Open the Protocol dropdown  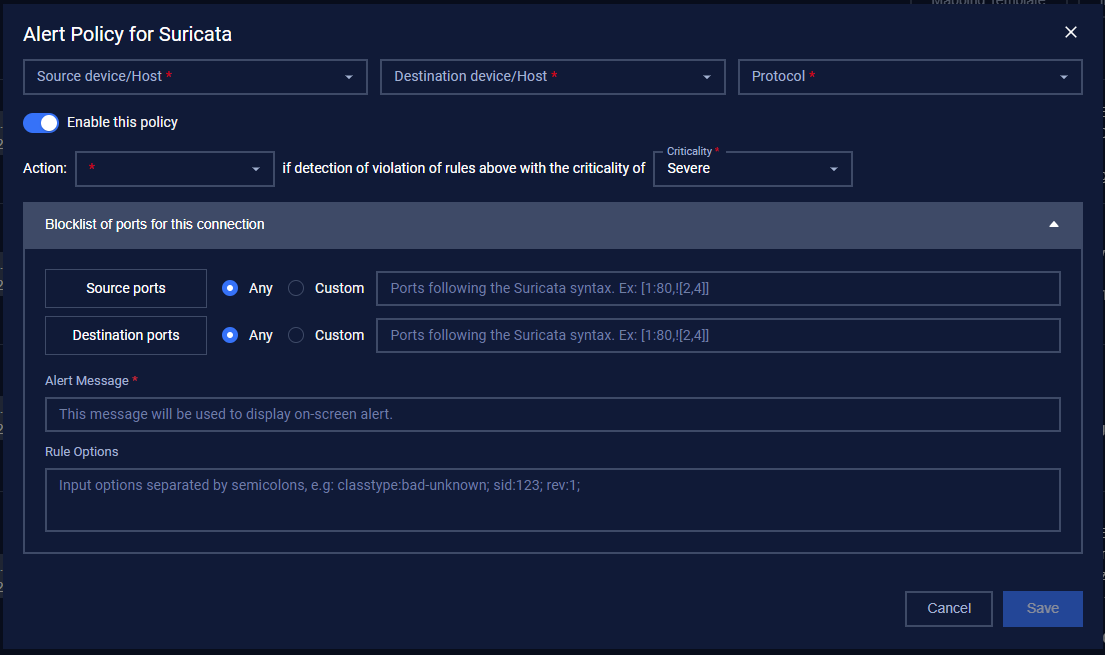(x=910, y=77)
